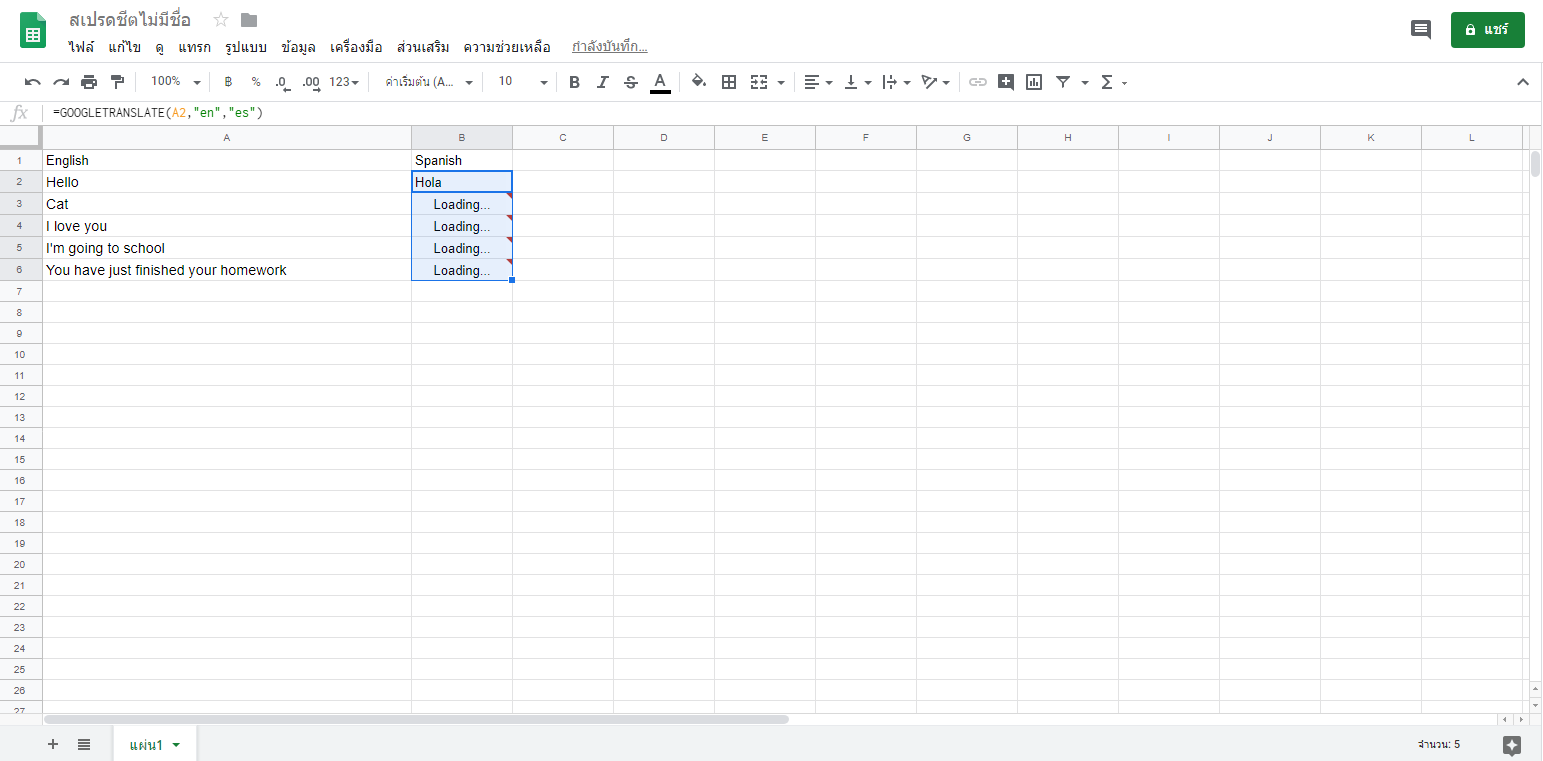Click the green แชร์ share button
Viewport: 1543px width, 761px height.
[1487, 30]
